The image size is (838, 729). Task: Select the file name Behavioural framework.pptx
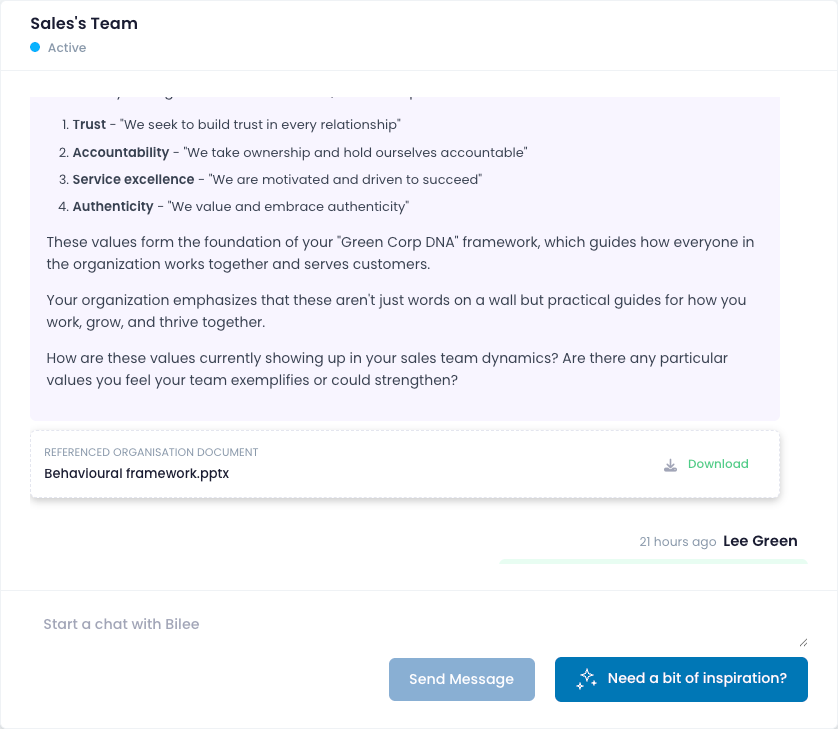pos(137,473)
